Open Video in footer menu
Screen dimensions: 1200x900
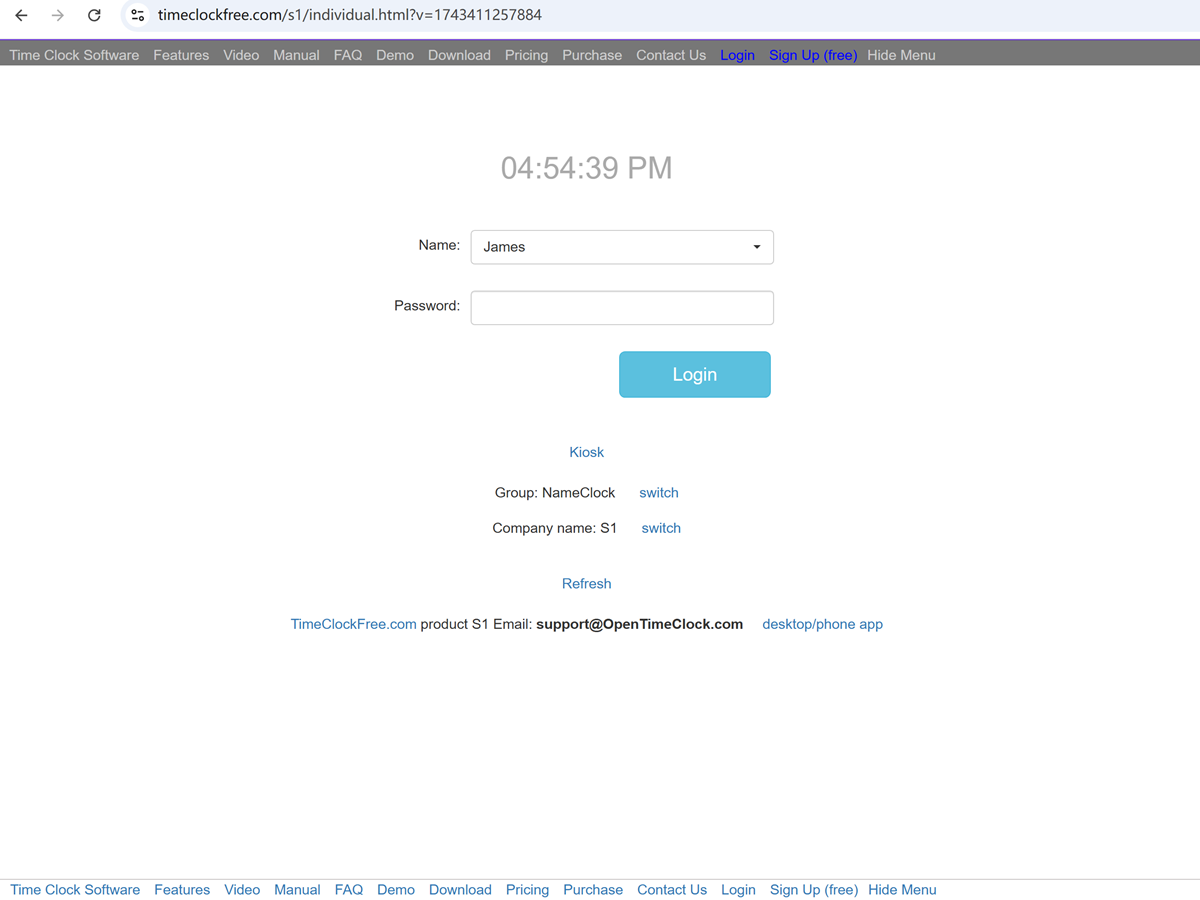[x=242, y=890]
